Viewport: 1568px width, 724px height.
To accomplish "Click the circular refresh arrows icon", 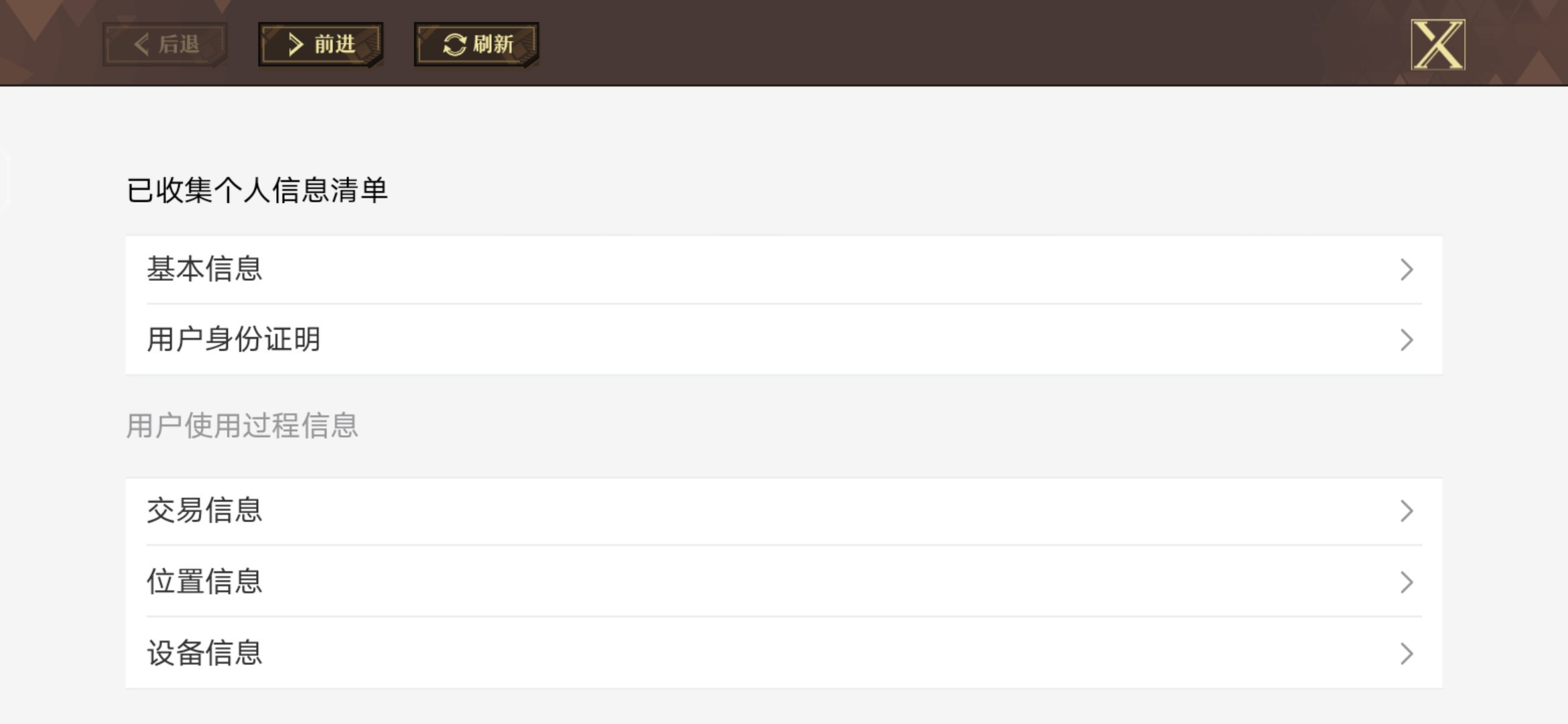I will coord(454,45).
